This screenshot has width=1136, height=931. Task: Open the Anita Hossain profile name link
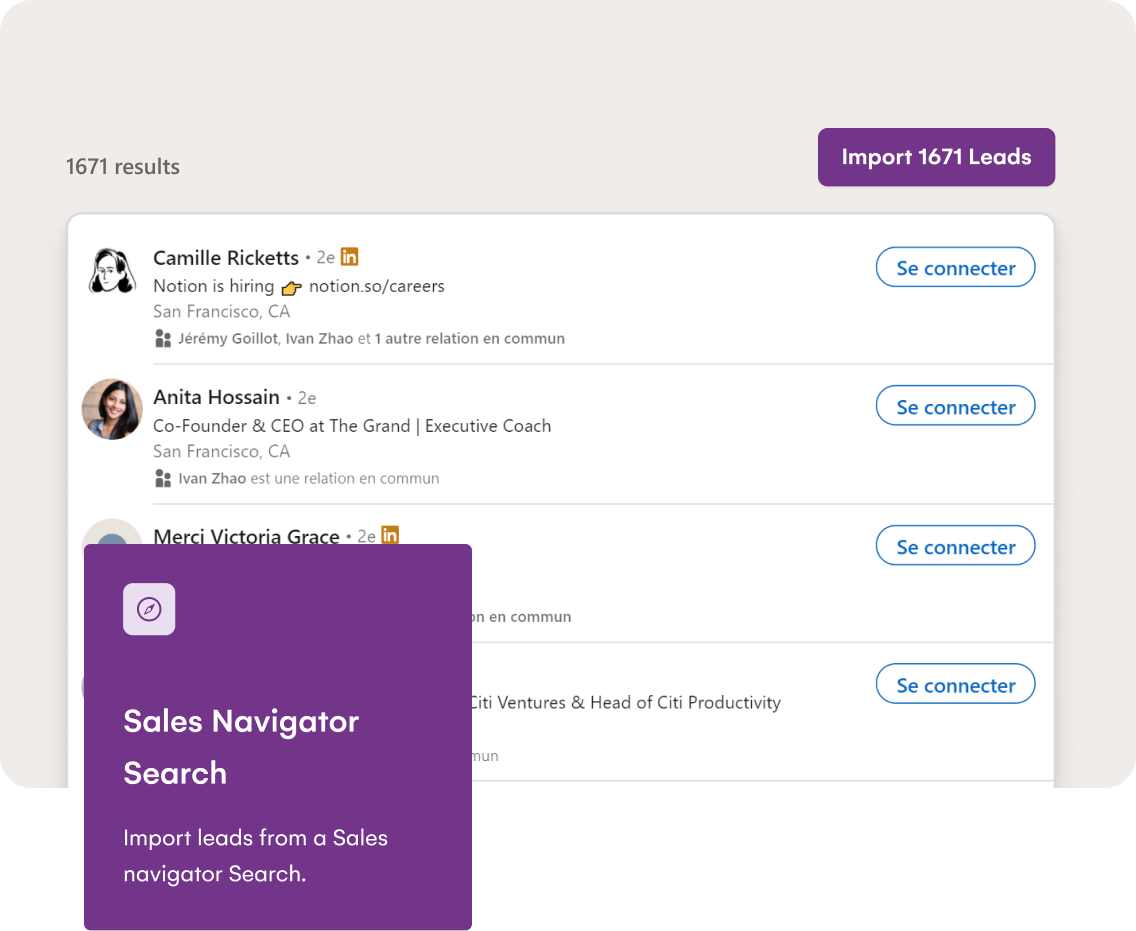click(x=216, y=397)
